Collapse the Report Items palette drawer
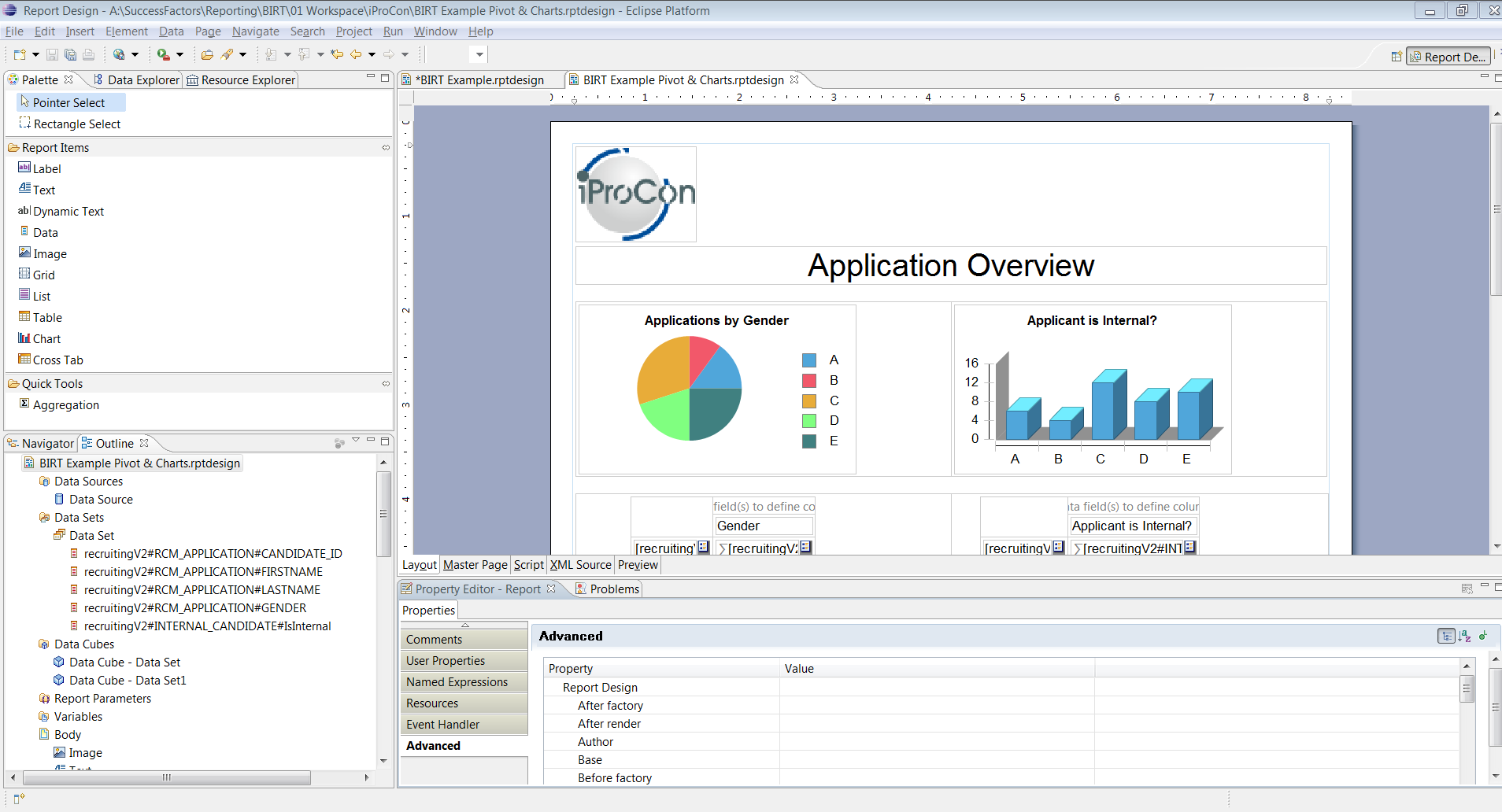Viewport: 1502px width, 812px height. coord(386,147)
